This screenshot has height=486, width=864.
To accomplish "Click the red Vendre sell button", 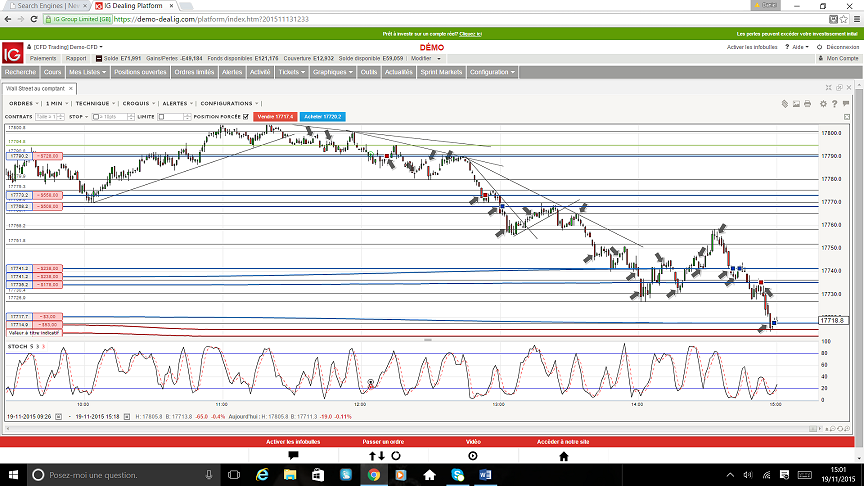I will point(275,117).
